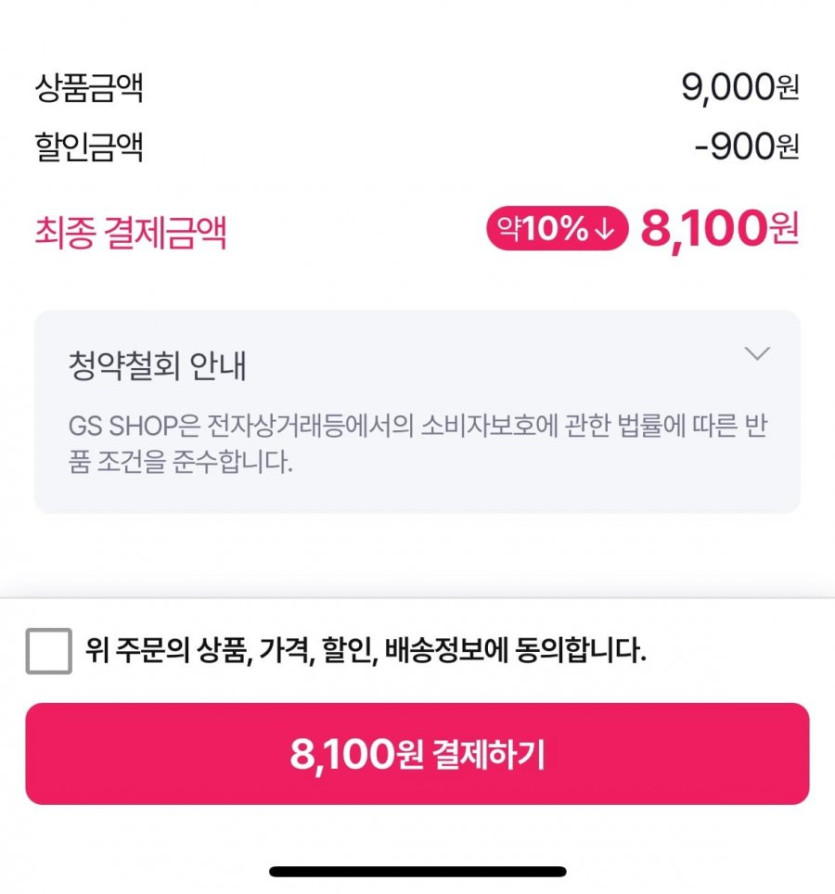Screen dimensions: 835x894
Task: Check the order agreement checkbox
Action: point(49,651)
